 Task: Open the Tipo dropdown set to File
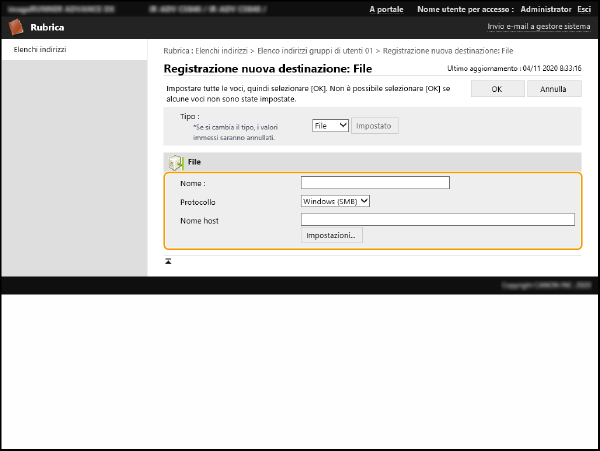point(329,126)
